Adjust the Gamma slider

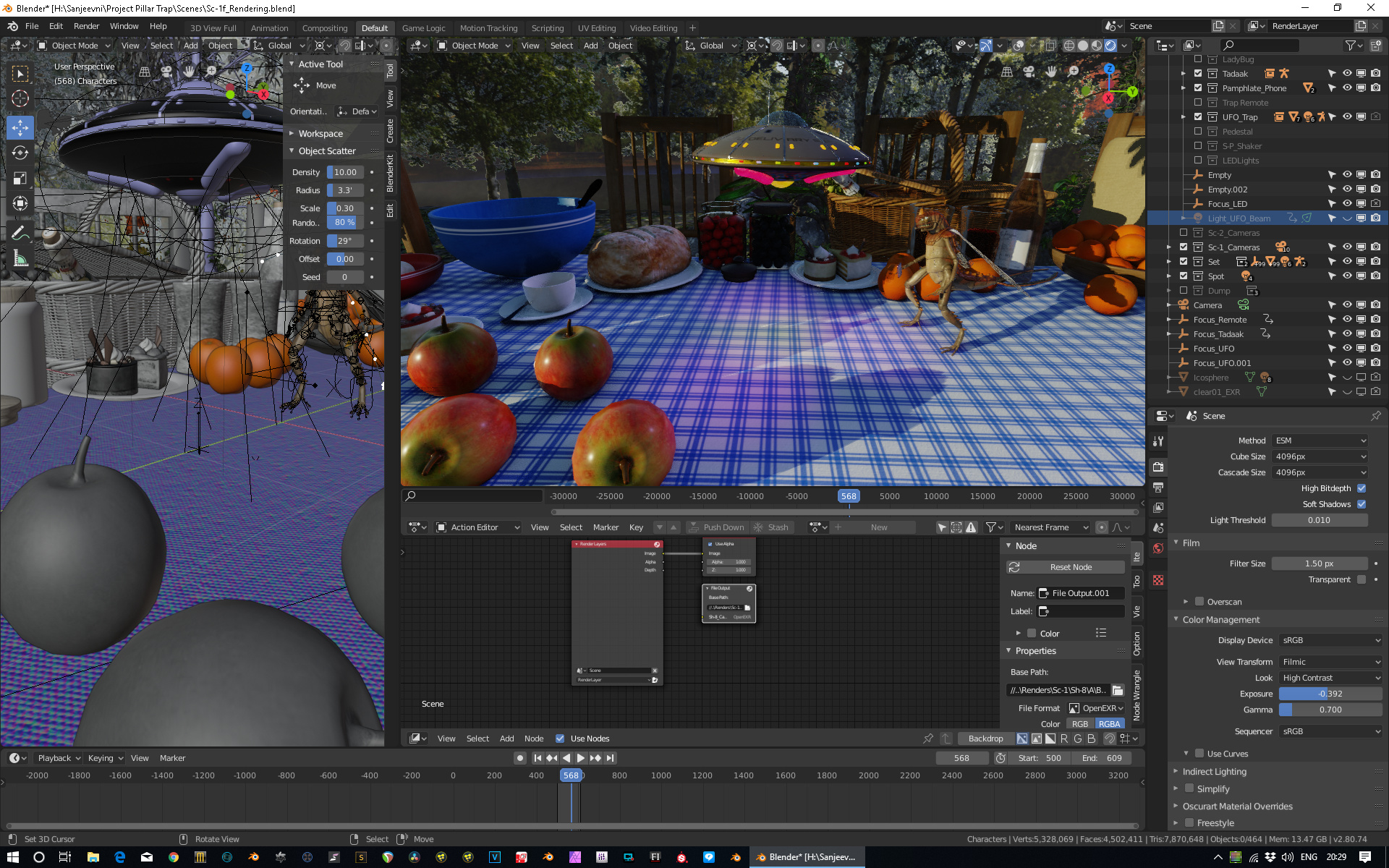click(x=1330, y=710)
